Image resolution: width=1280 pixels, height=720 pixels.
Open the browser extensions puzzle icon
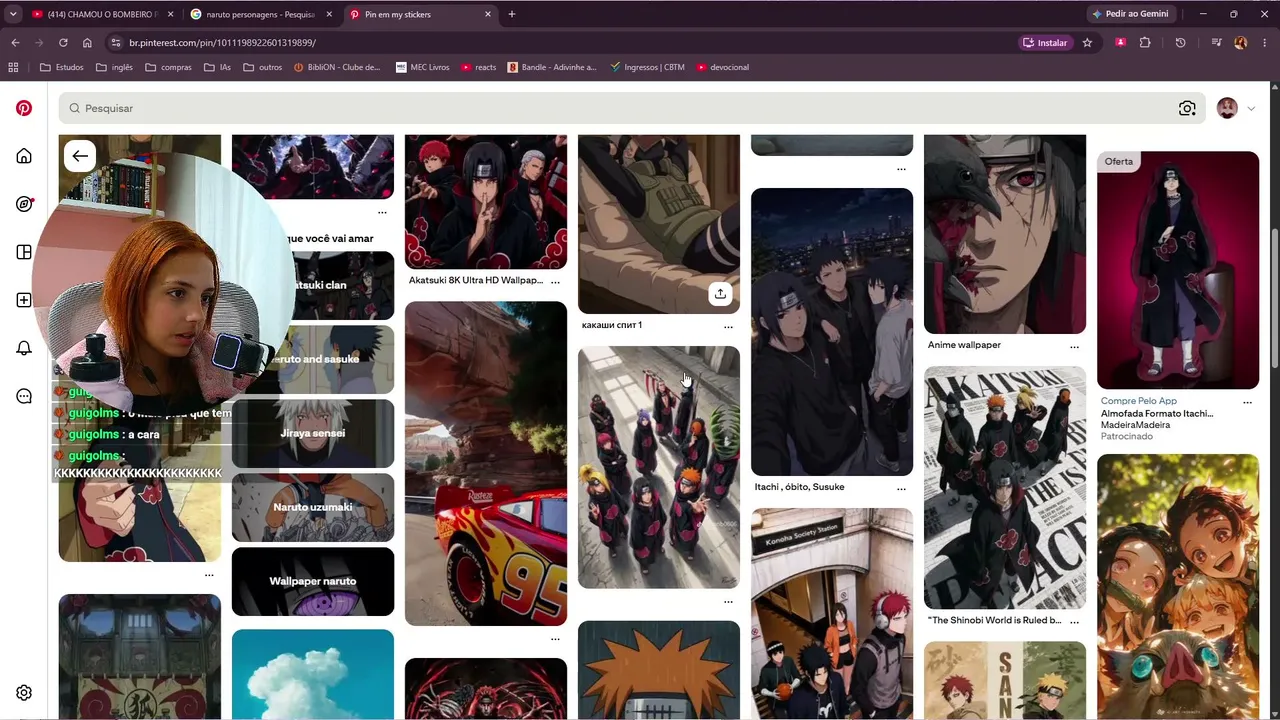coord(1145,43)
